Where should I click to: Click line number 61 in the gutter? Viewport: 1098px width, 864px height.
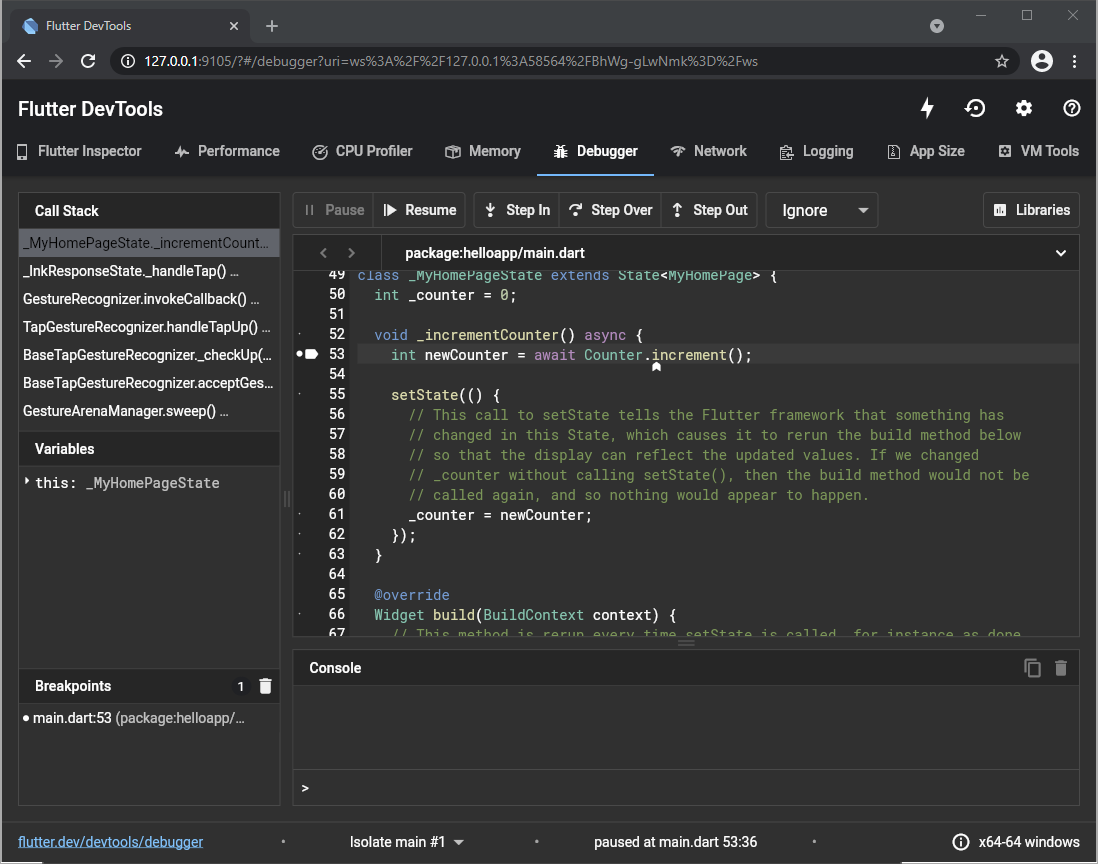point(337,515)
